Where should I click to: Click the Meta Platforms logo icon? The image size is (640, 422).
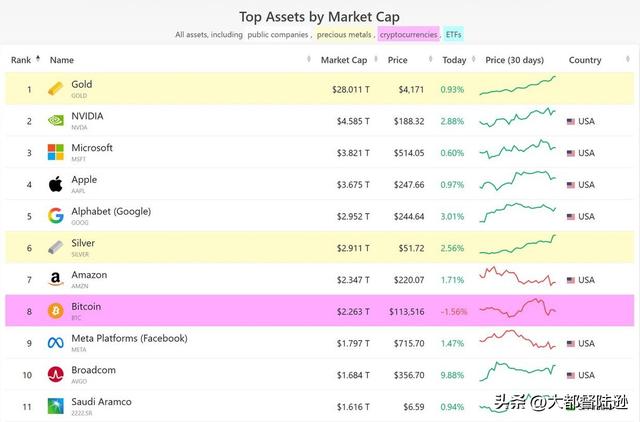click(x=56, y=343)
